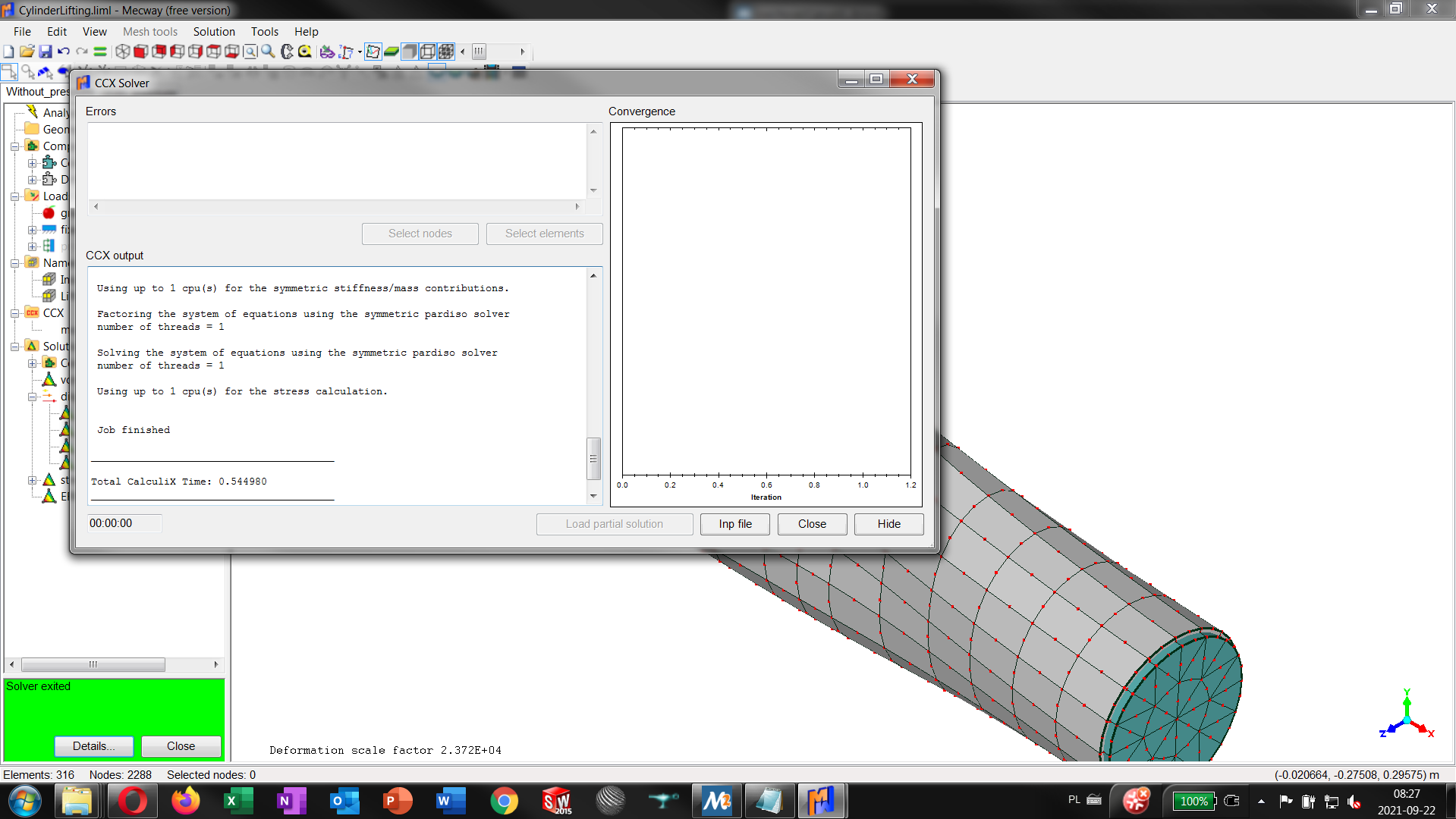Click the New file icon
The height and width of the screenshot is (819, 1456).
point(8,52)
